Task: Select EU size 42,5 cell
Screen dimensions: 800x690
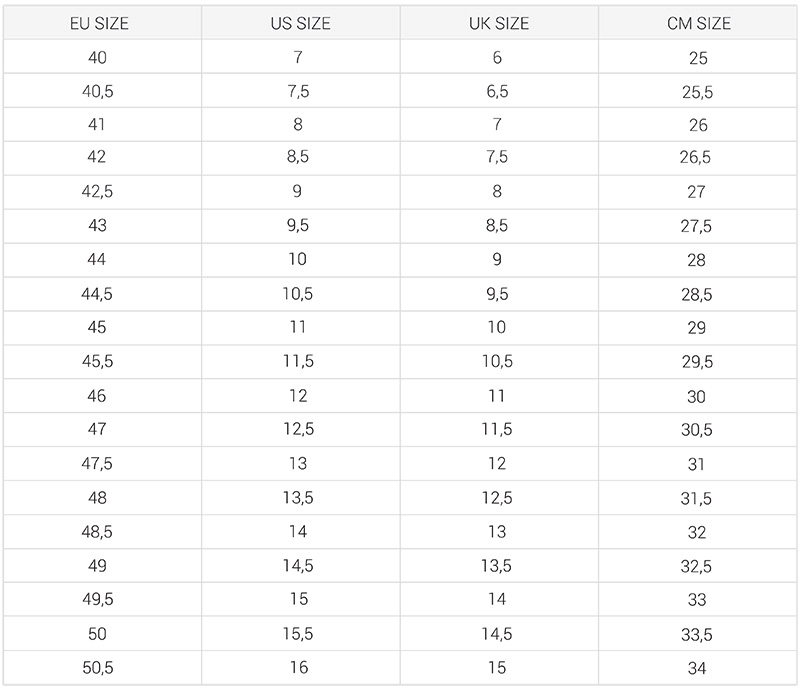Action: (x=102, y=192)
